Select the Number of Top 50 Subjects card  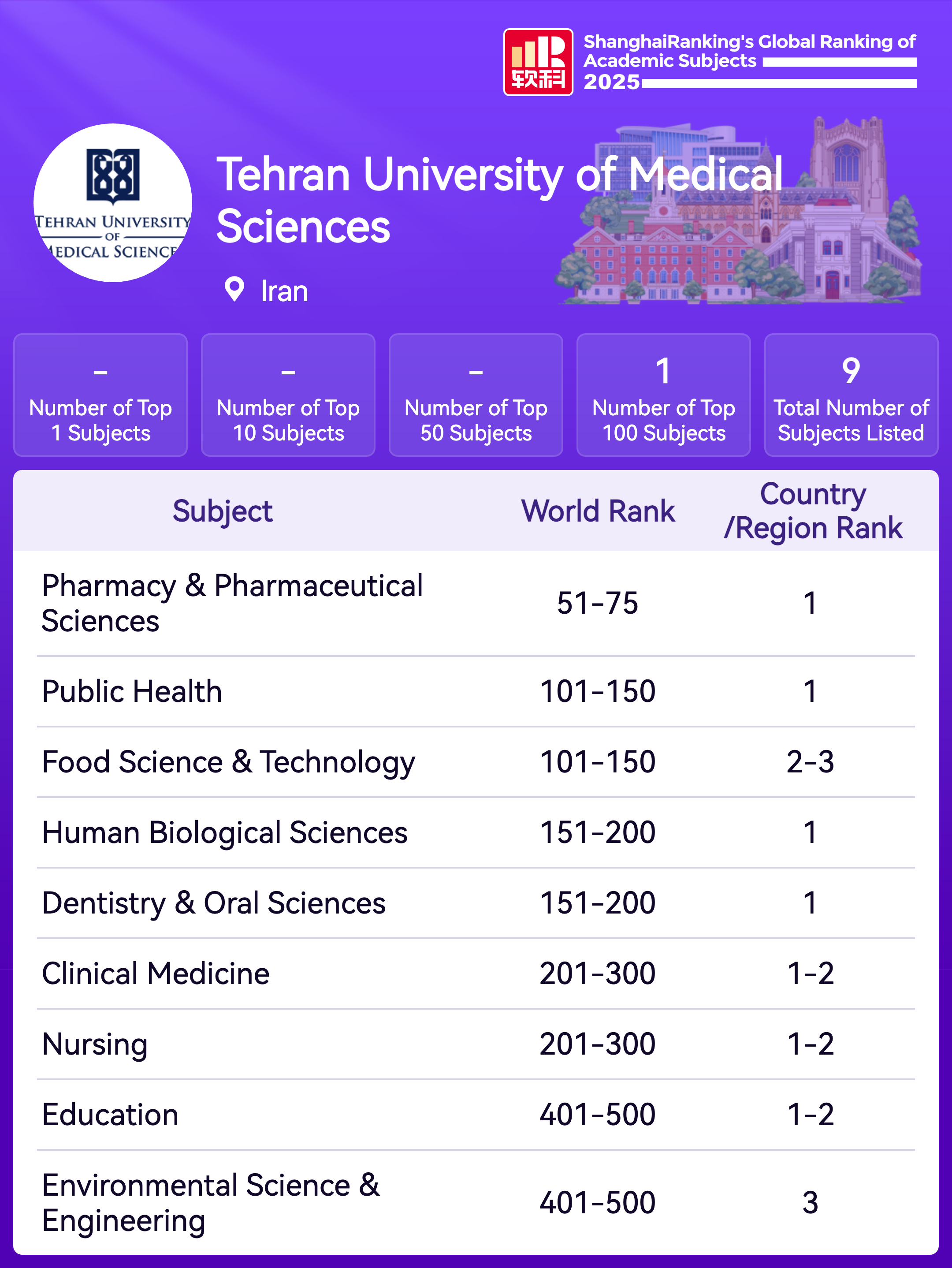[476, 395]
